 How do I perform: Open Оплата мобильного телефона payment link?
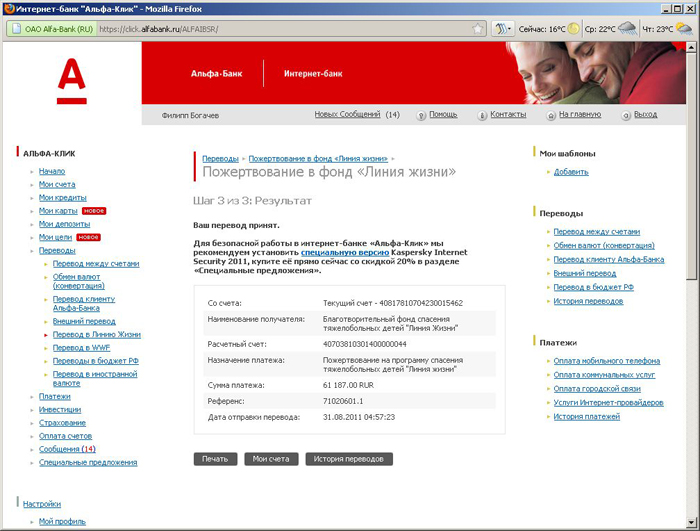click(606, 360)
